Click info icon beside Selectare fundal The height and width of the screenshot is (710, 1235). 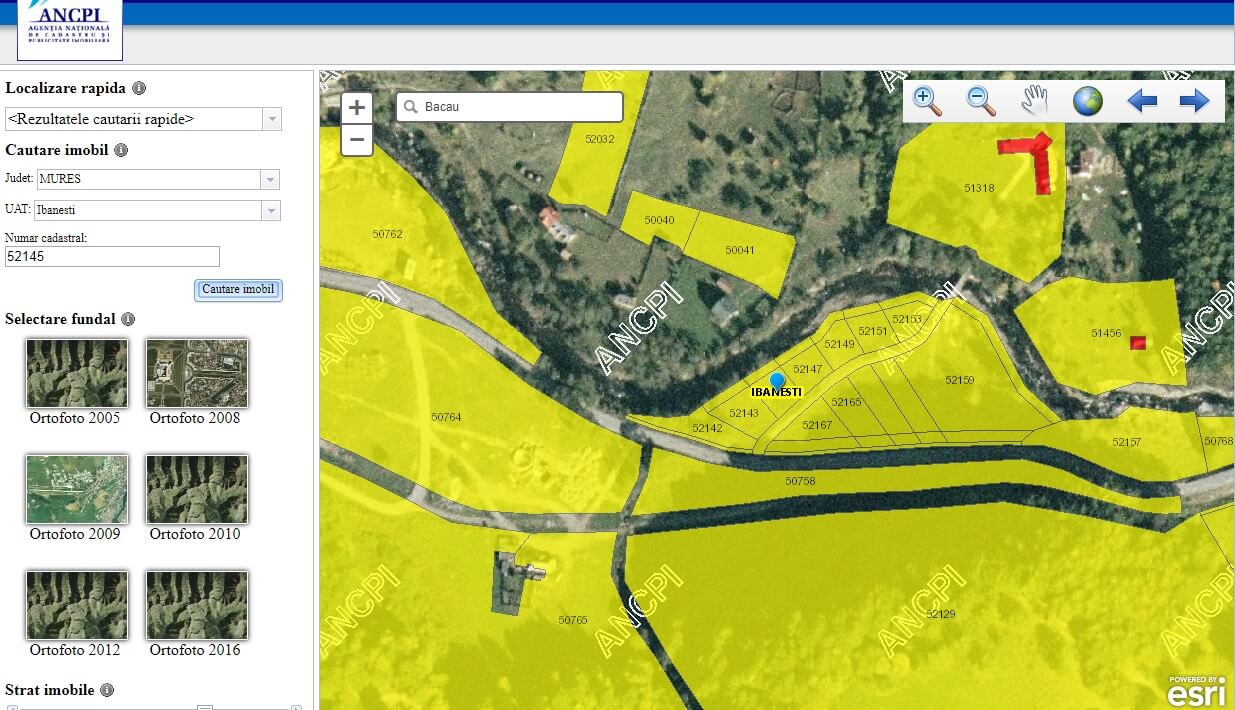tap(128, 319)
